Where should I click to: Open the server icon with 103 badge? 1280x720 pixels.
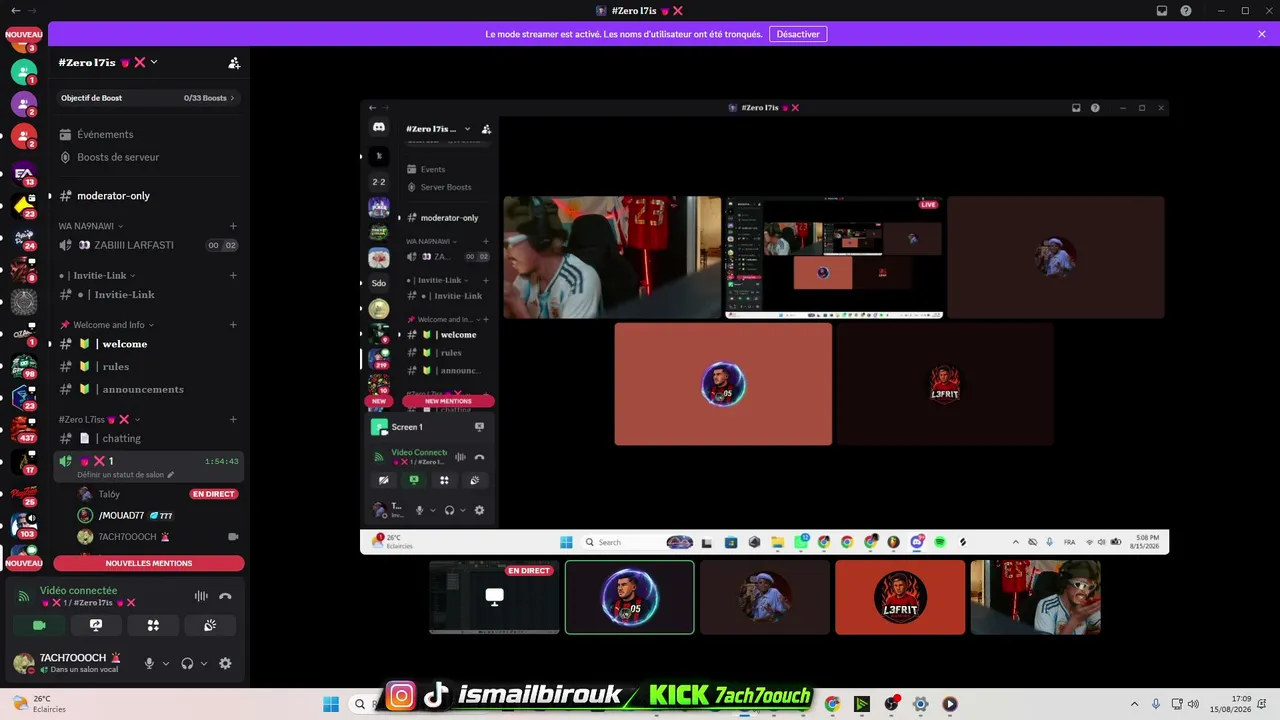pos(24,525)
